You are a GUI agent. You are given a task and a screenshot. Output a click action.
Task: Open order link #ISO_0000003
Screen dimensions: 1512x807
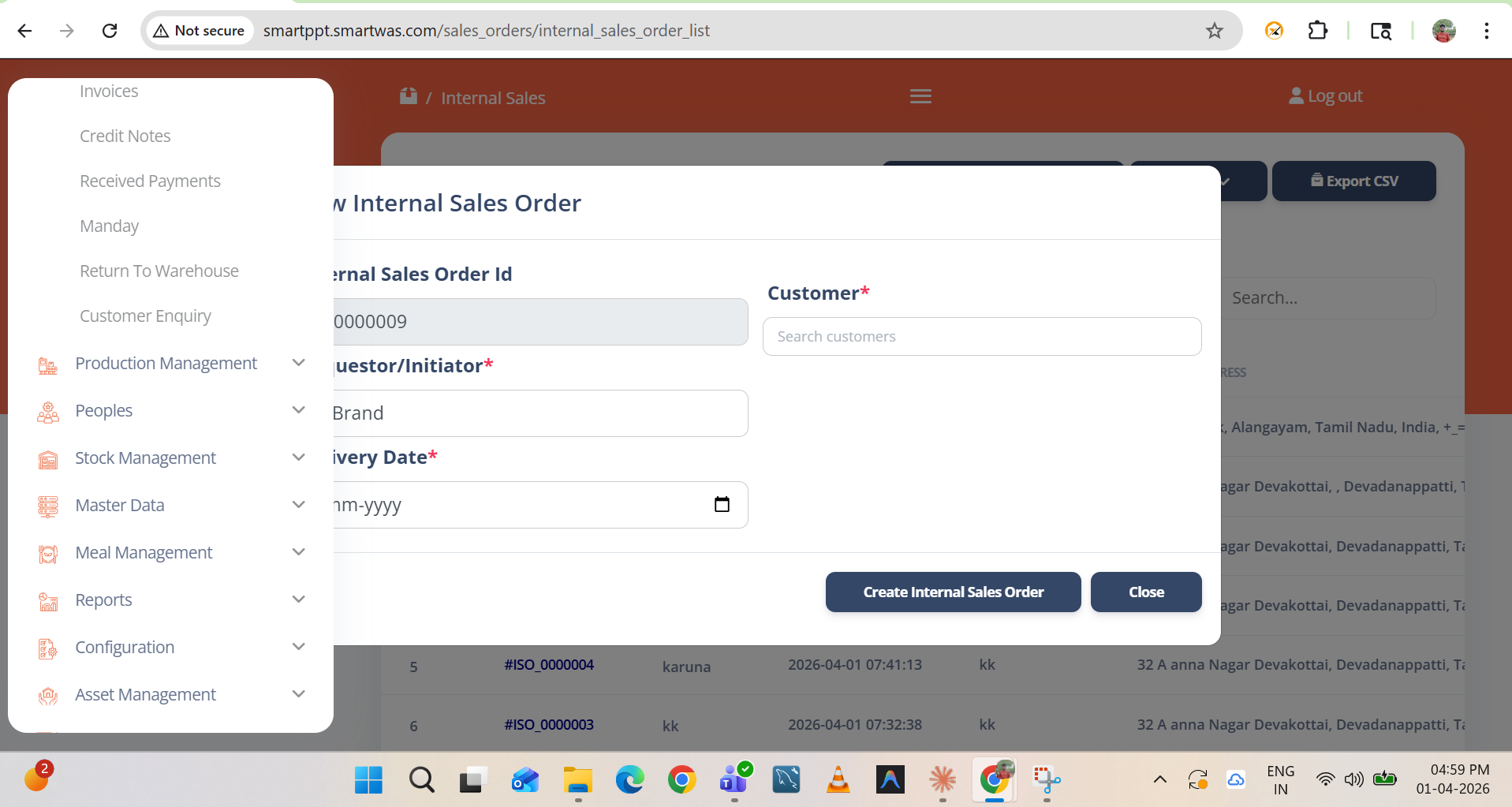(549, 725)
